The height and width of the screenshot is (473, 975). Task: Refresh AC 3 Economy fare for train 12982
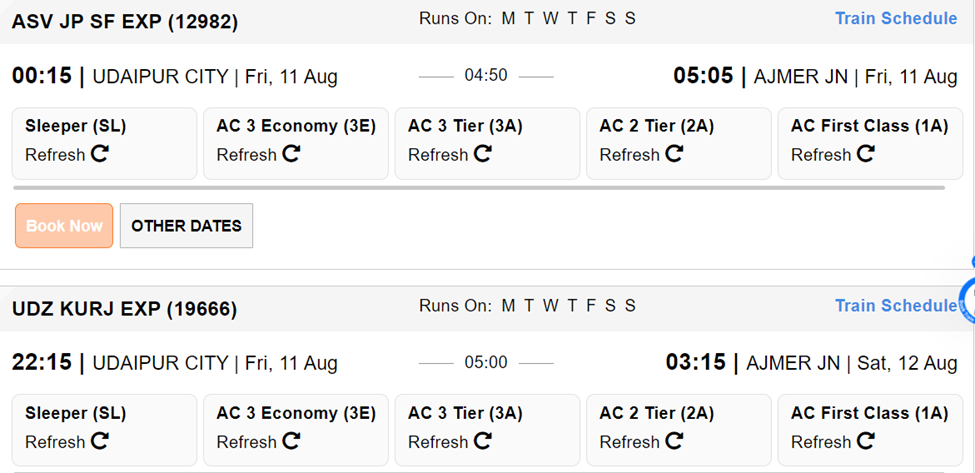291,154
